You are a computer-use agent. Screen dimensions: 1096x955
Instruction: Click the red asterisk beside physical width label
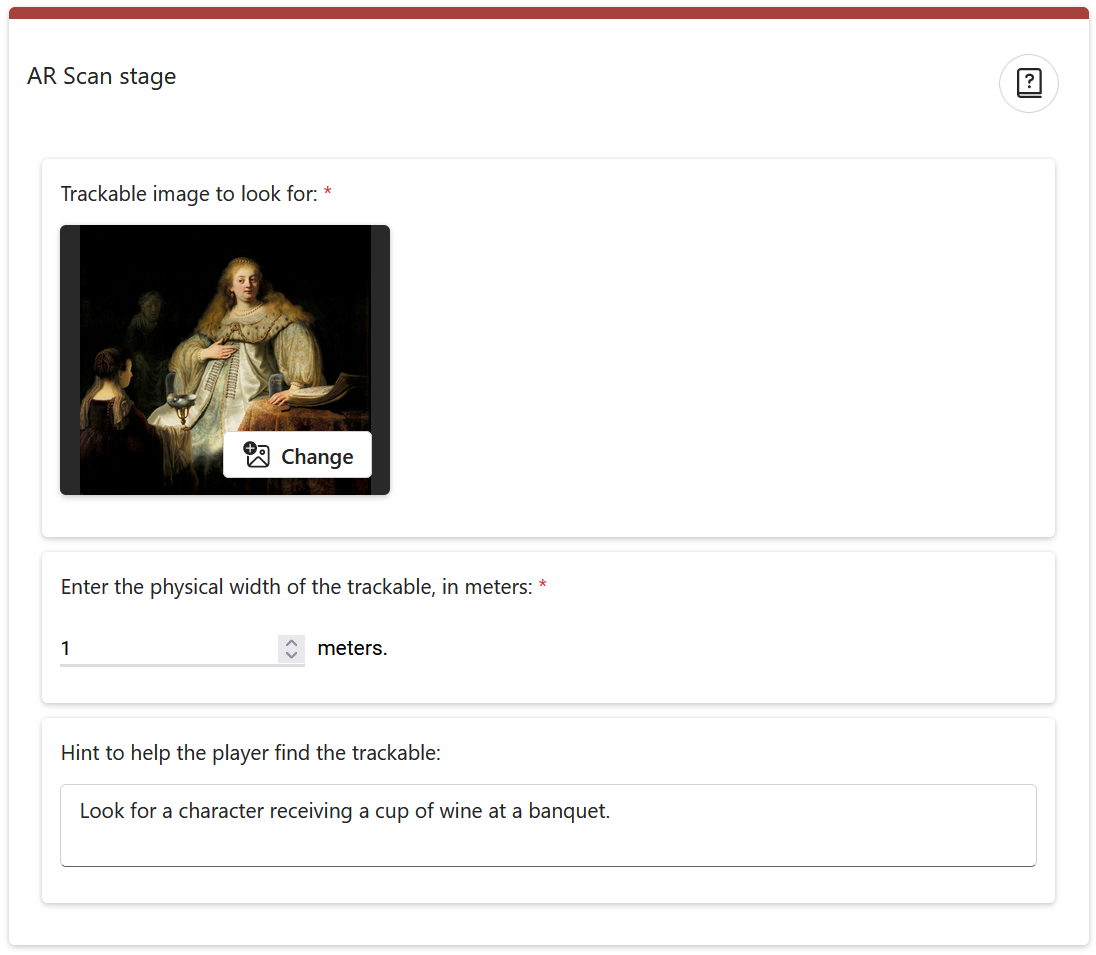tap(543, 587)
